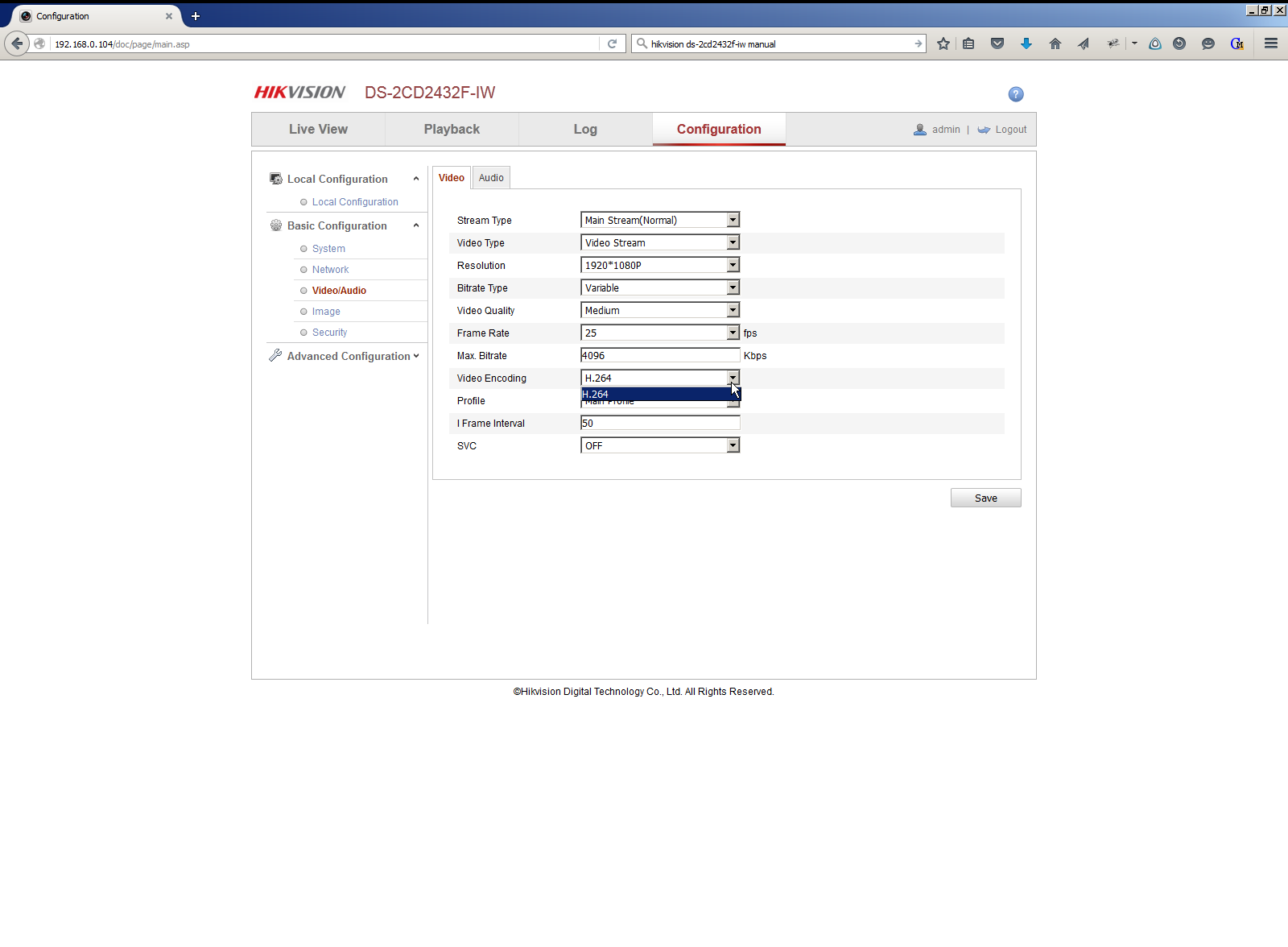Open the Image settings page
The height and width of the screenshot is (947, 1288).
point(326,312)
